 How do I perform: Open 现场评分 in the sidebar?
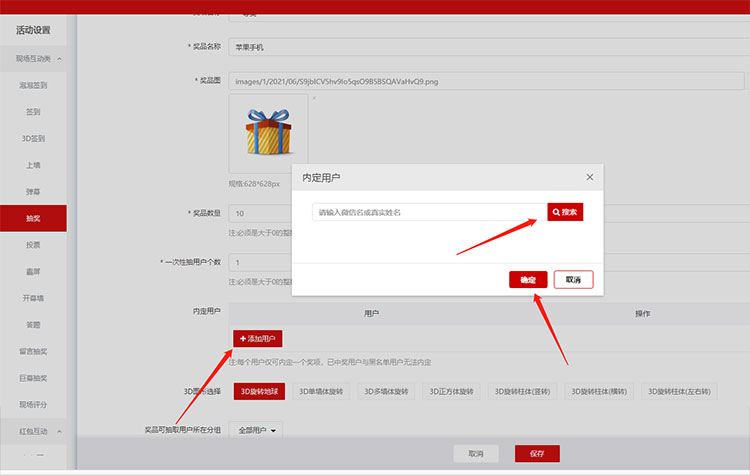coord(33,404)
